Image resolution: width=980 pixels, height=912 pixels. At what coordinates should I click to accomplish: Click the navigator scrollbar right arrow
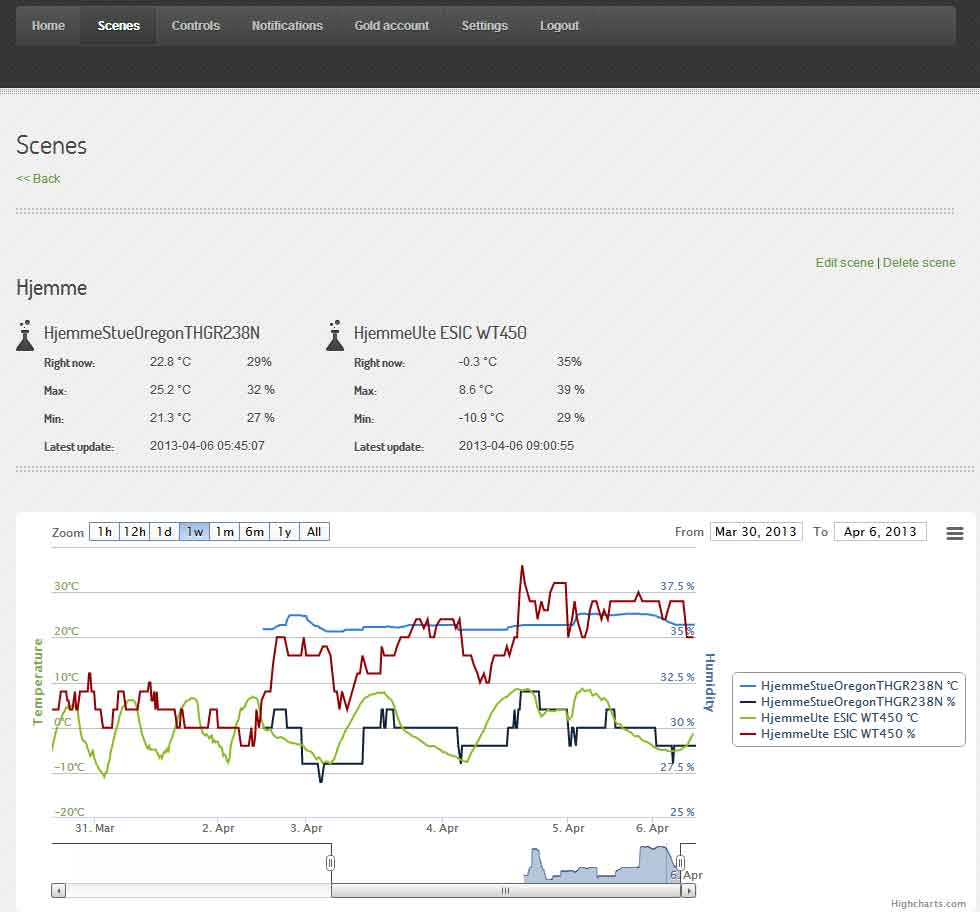point(688,890)
